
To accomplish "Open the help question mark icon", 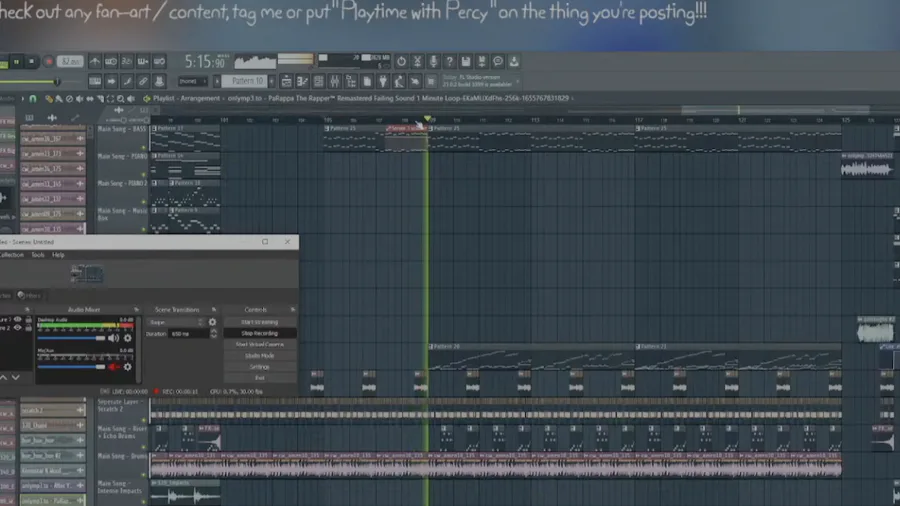I will [x=449, y=61].
